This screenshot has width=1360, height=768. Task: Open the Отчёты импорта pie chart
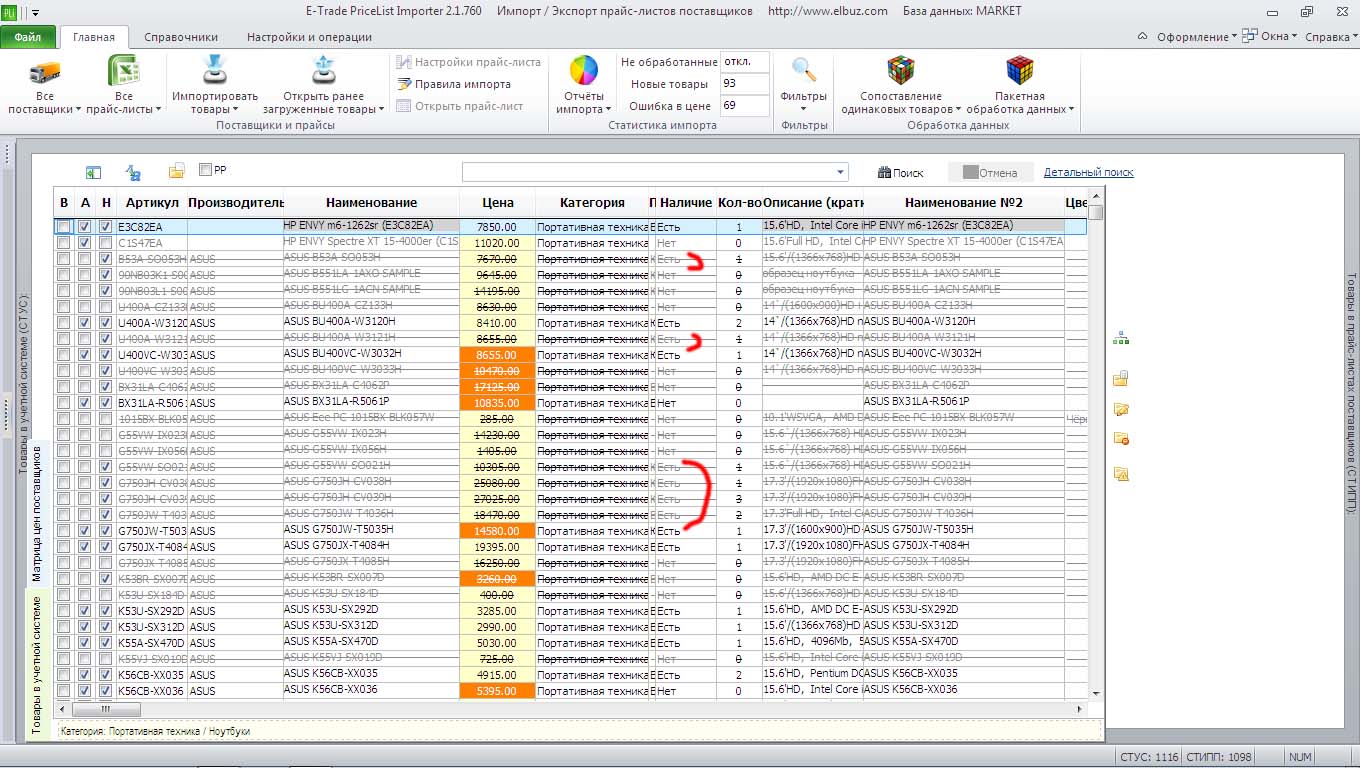[x=583, y=71]
